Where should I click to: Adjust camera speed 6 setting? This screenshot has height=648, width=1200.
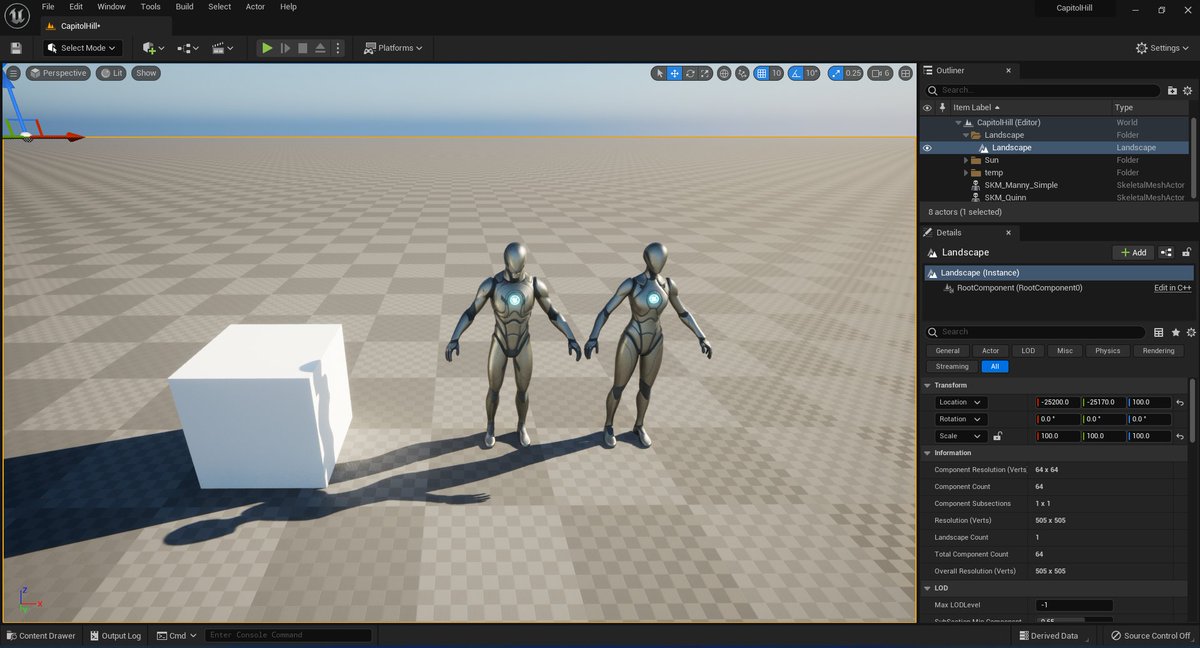click(x=880, y=73)
